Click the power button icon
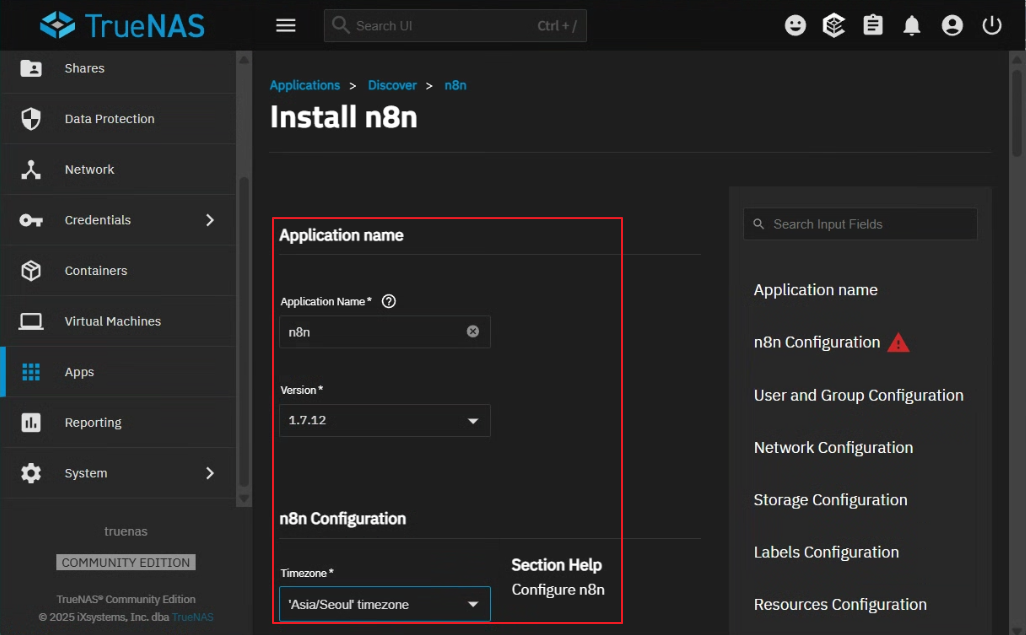 [991, 26]
